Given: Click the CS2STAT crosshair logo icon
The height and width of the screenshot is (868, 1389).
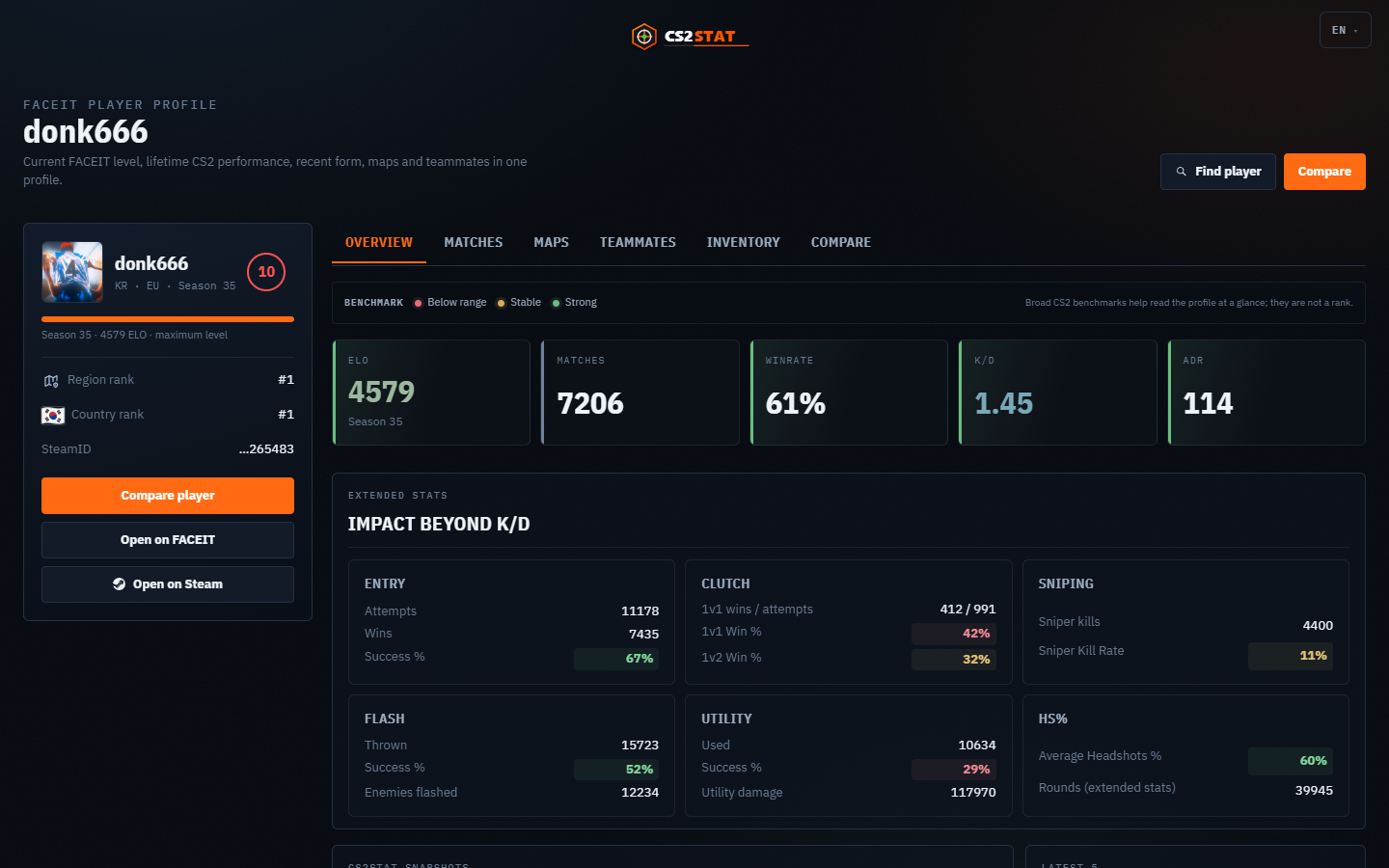Looking at the screenshot, I should [x=643, y=37].
